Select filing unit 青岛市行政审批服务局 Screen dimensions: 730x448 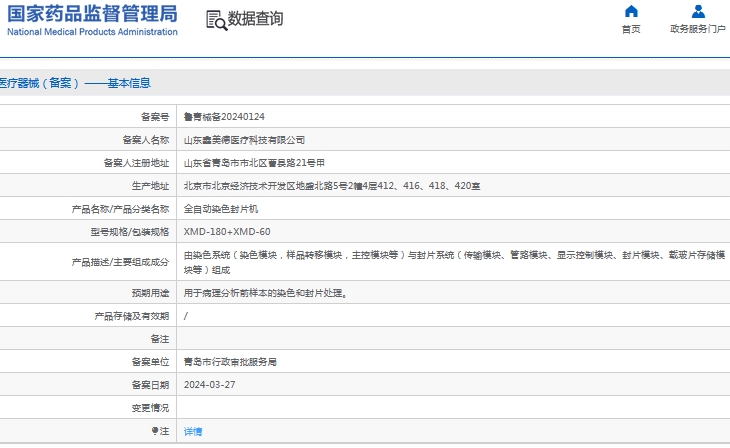[230, 362]
